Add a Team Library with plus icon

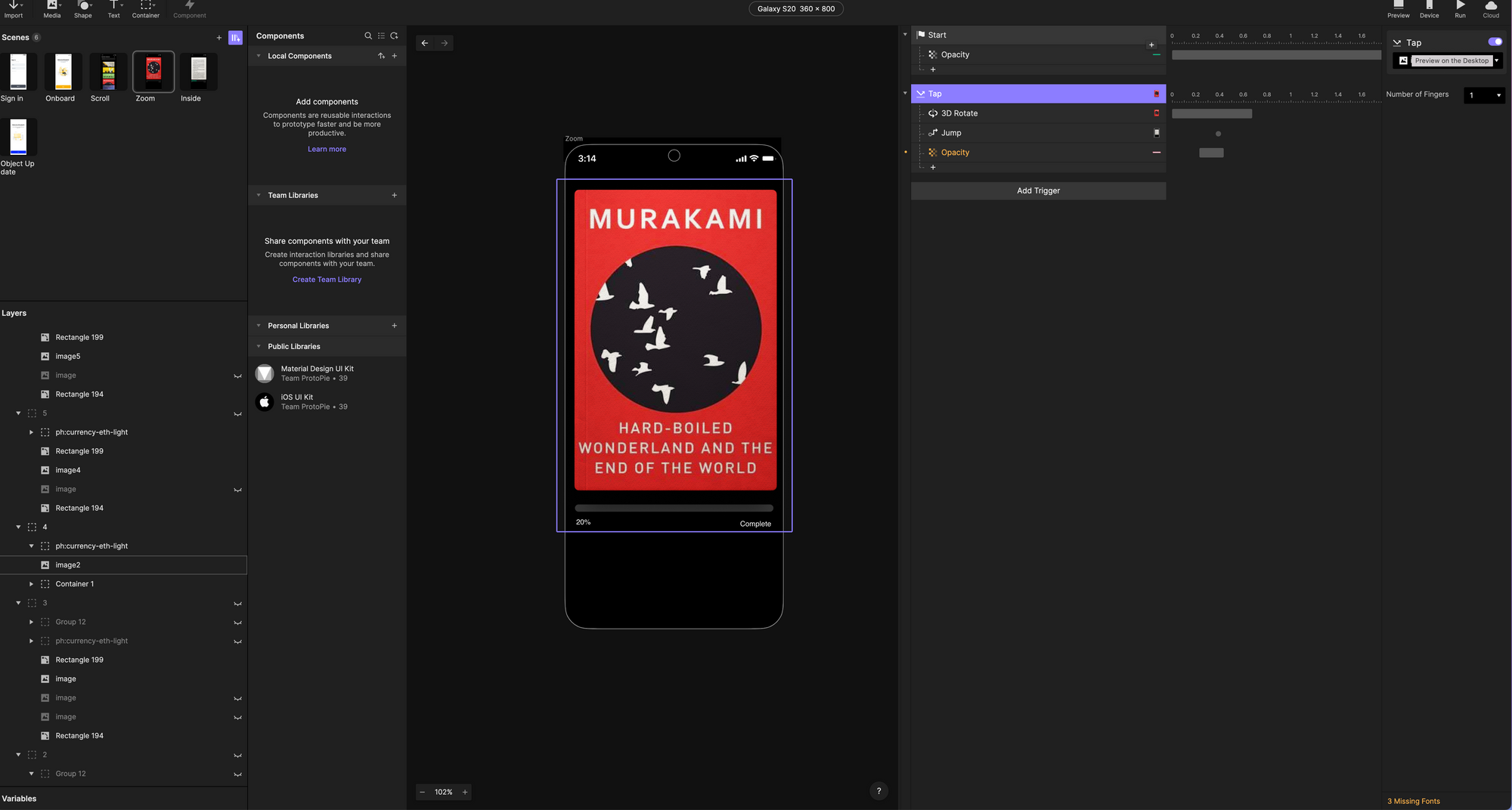(394, 195)
